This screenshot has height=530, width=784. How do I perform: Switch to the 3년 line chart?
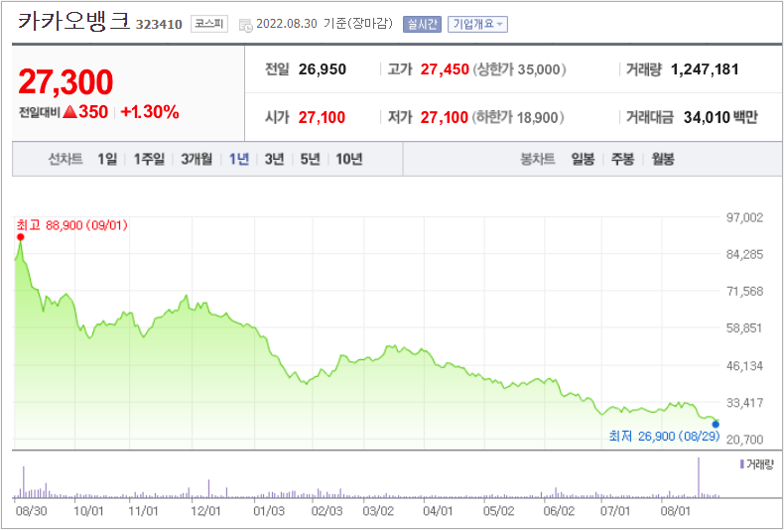274,159
